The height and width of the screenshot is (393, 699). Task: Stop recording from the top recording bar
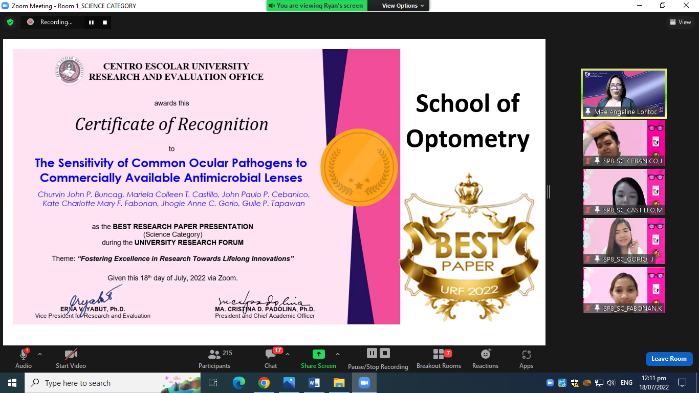point(105,22)
